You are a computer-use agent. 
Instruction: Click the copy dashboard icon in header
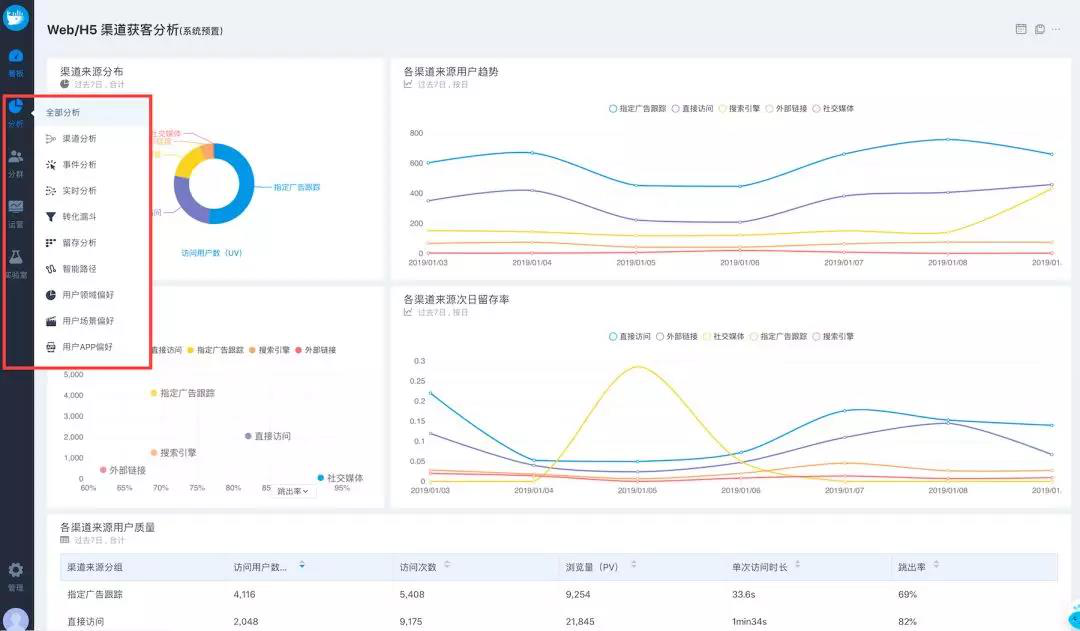1039,29
